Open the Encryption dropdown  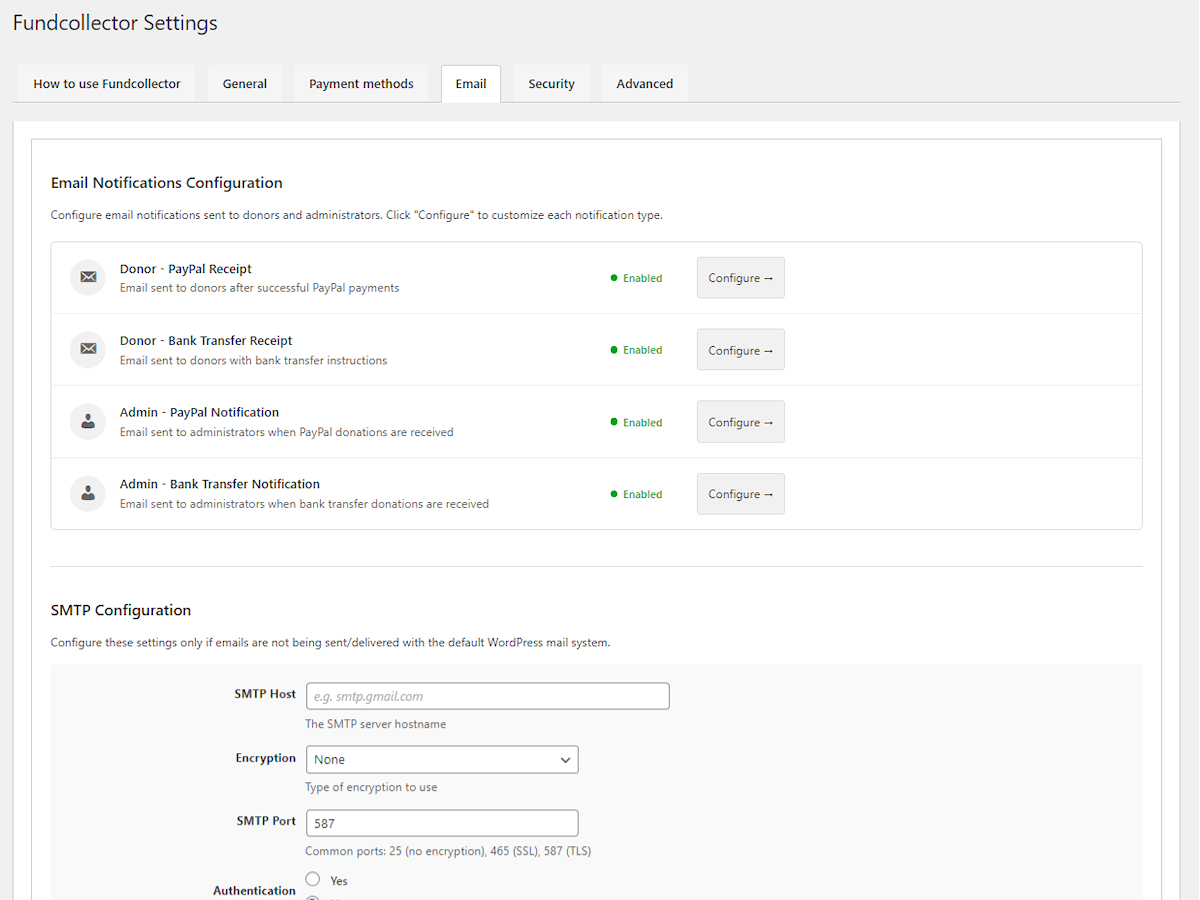[441, 760]
